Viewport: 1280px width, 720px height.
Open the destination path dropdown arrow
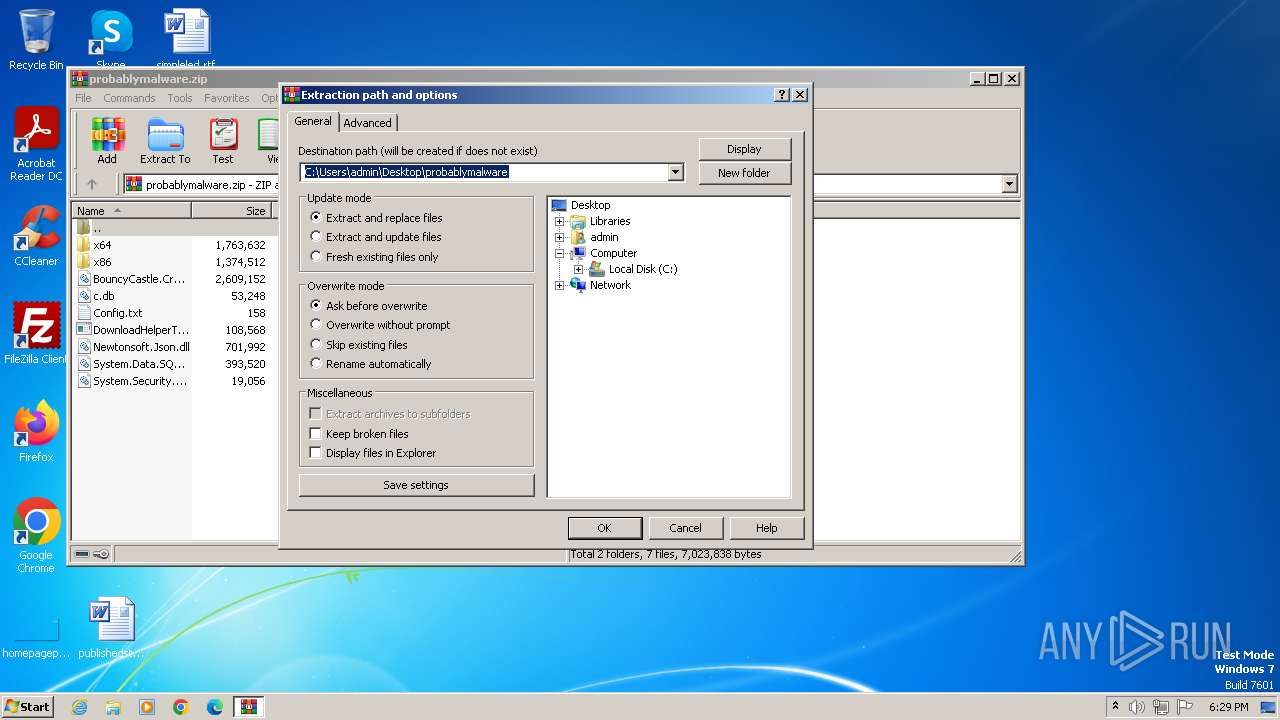click(675, 172)
